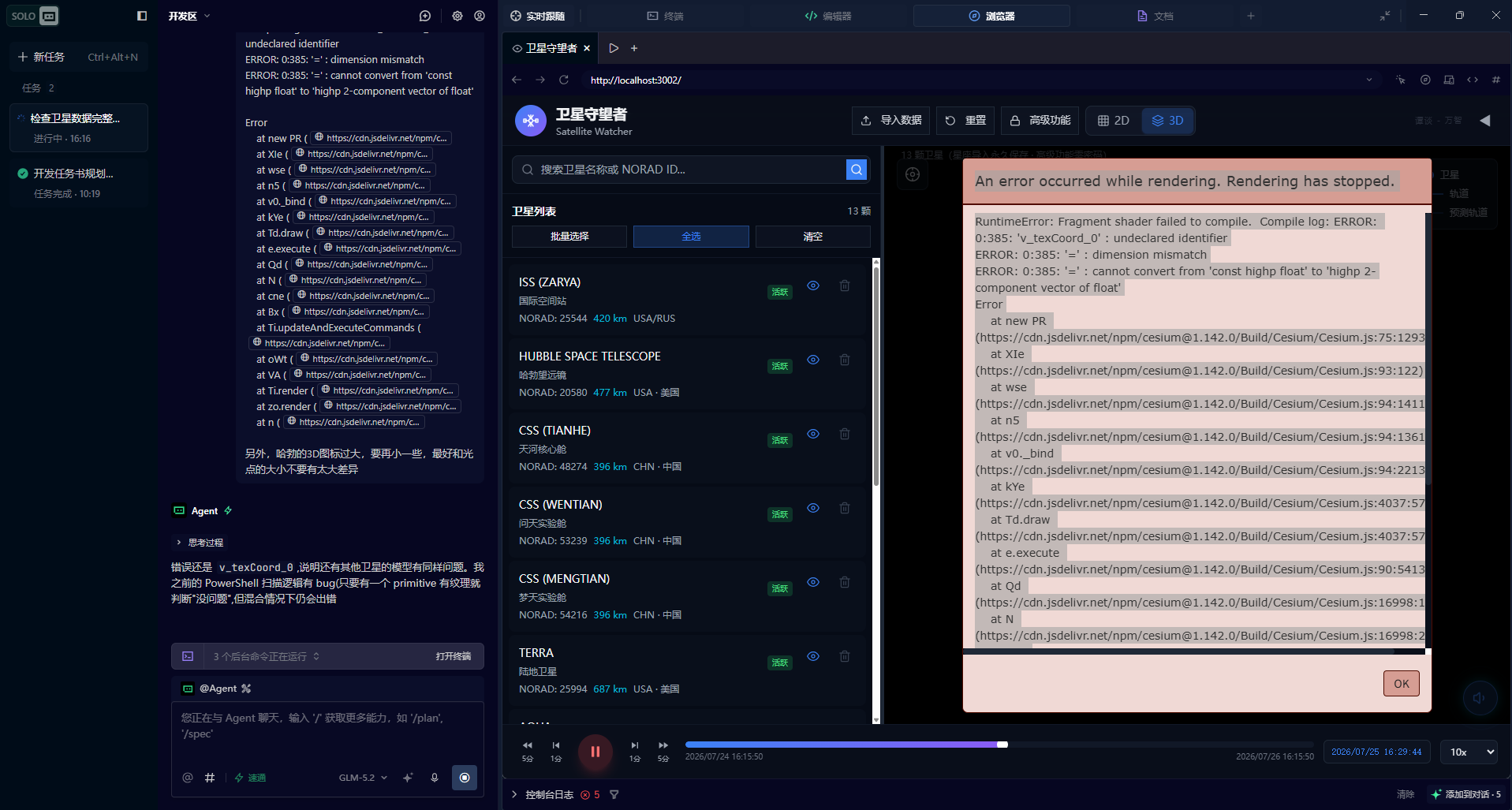Screen dimensions: 1512x810
Task: Toggle visibility of HUBBLE SPACE TELESCOPE
Action: (813, 360)
